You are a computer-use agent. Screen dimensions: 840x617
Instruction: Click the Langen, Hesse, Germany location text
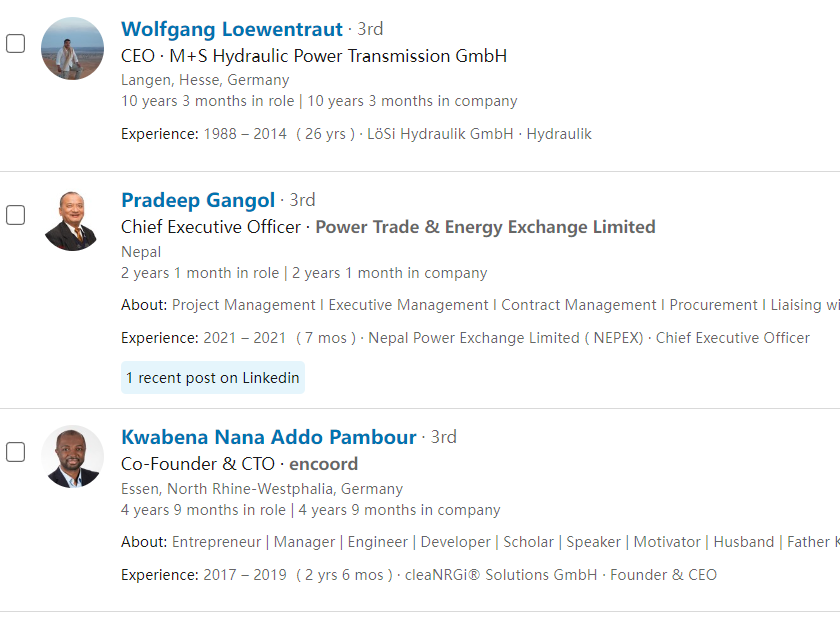205,80
